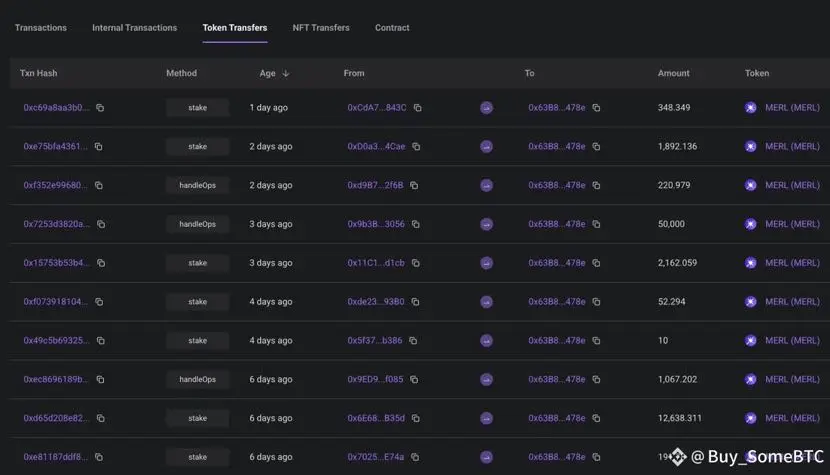The width and height of the screenshot is (830, 475).
Task: Copy txn hash 0xc69a8aa3b0 via copy icon
Action: click(100, 108)
